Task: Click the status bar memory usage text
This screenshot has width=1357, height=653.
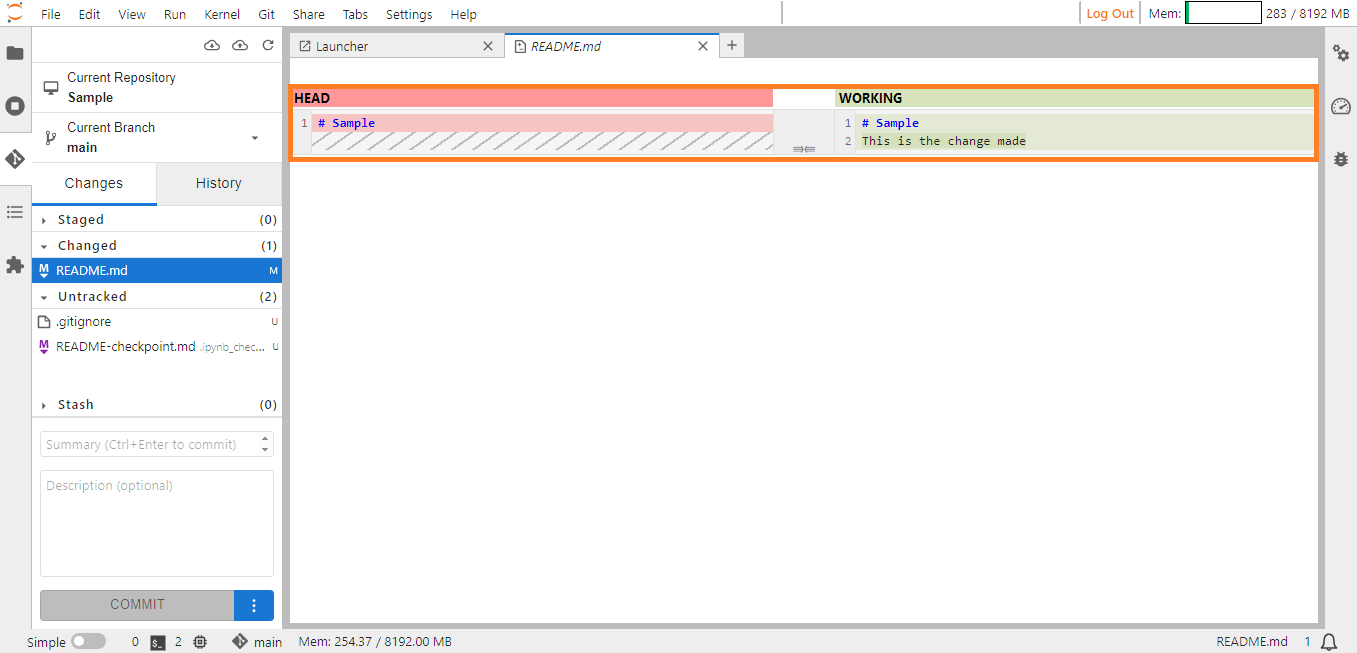Action: [375, 642]
